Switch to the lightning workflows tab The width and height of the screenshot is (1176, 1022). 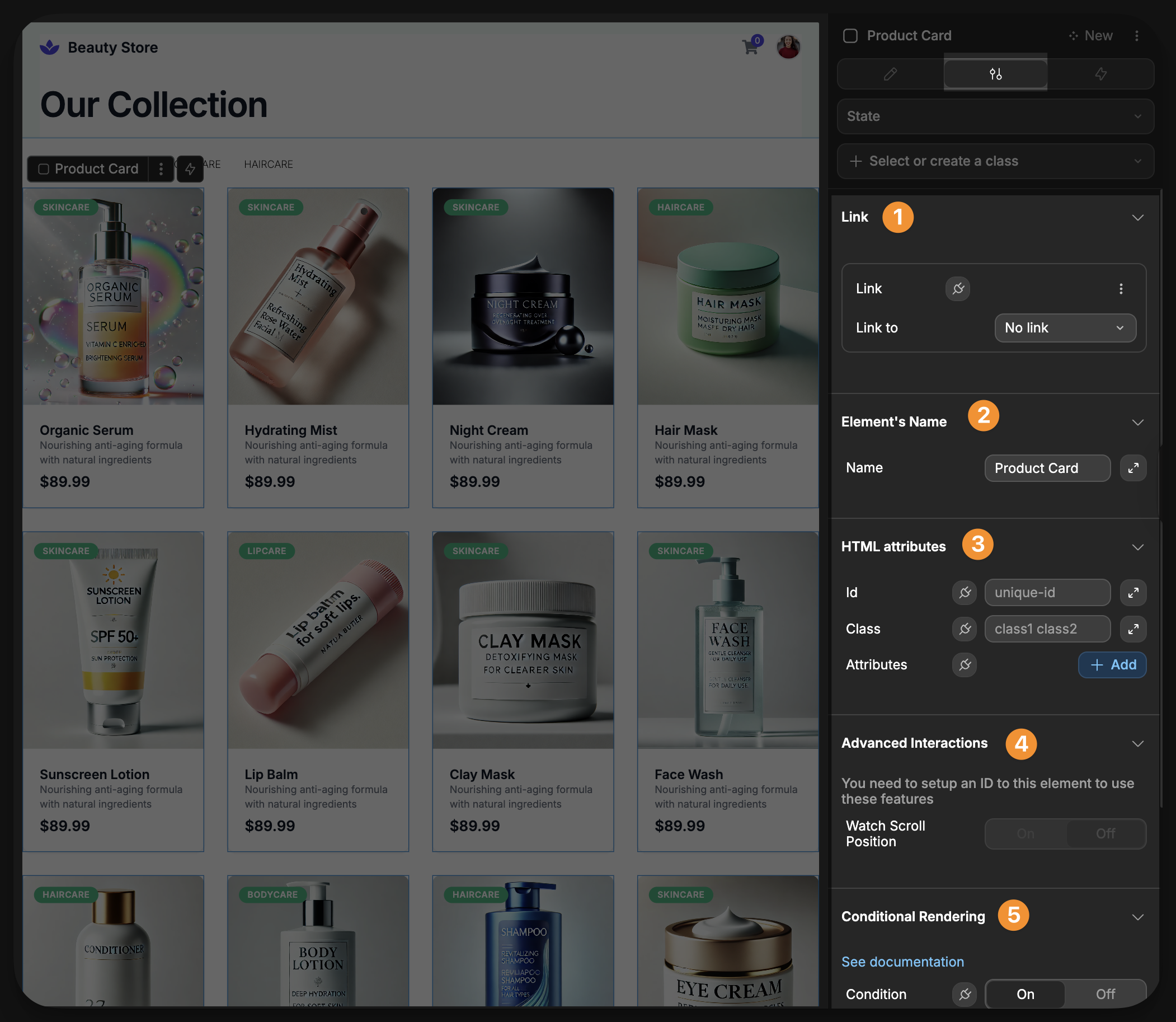(x=1101, y=74)
